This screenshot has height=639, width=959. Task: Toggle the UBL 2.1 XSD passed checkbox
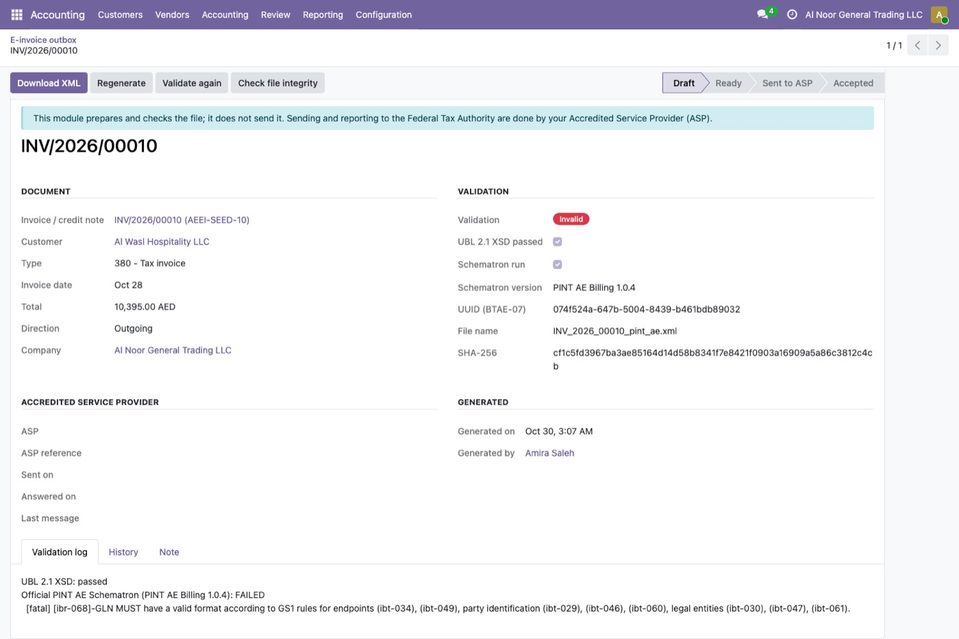[x=557, y=242]
